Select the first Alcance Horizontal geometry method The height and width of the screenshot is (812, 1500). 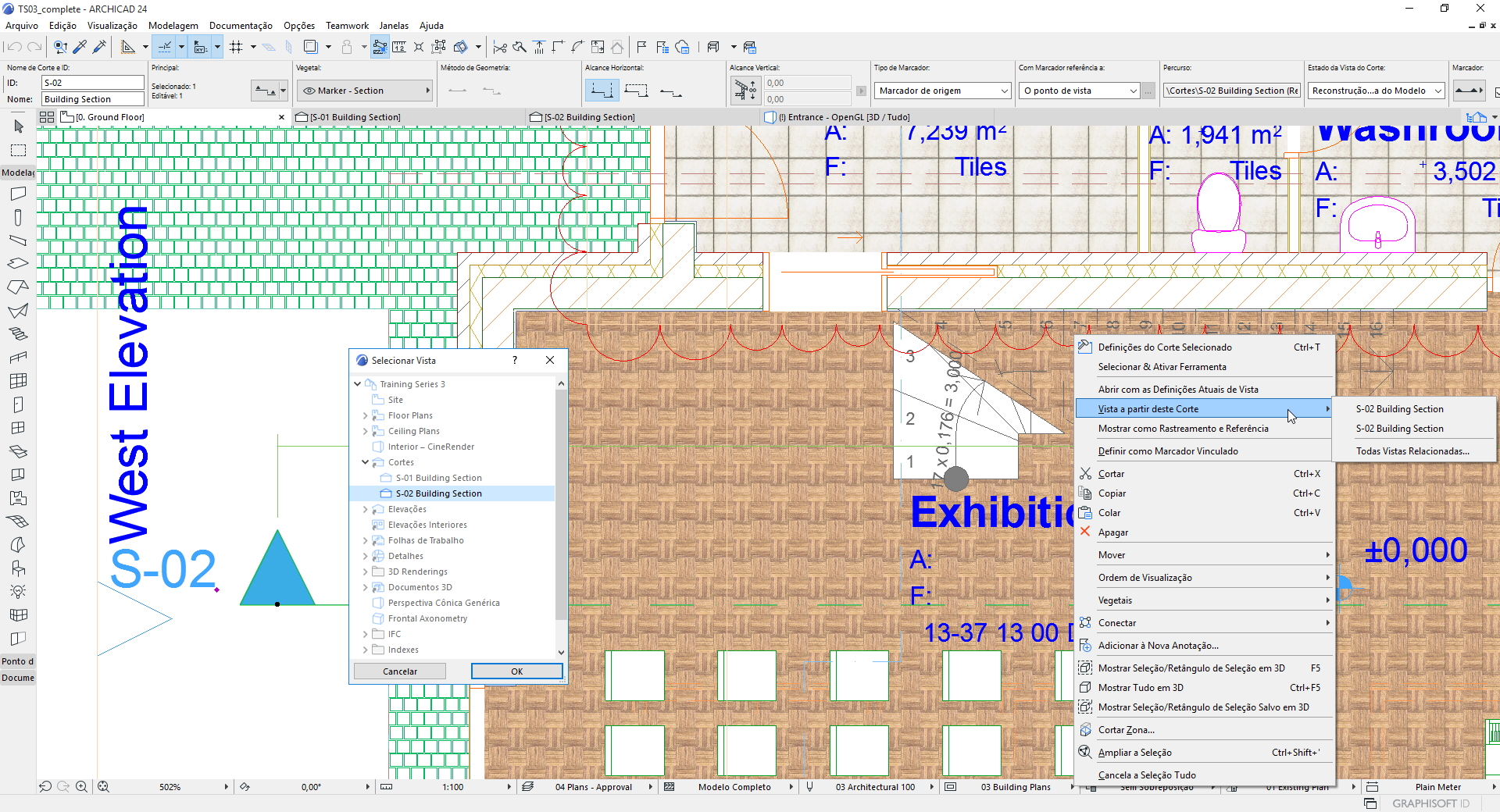click(602, 90)
